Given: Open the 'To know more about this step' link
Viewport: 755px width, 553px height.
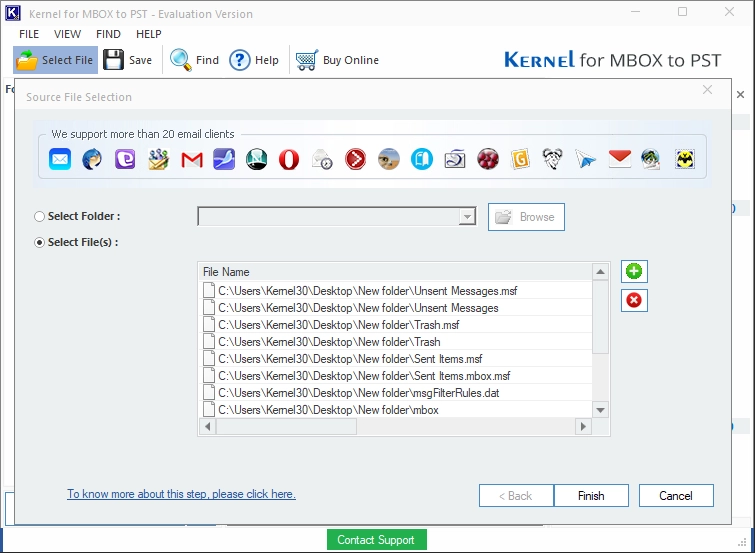Looking at the screenshot, I should 181,494.
